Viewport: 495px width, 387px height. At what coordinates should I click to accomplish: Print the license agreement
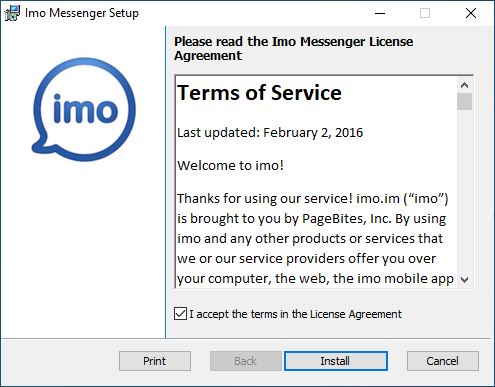(x=155, y=361)
